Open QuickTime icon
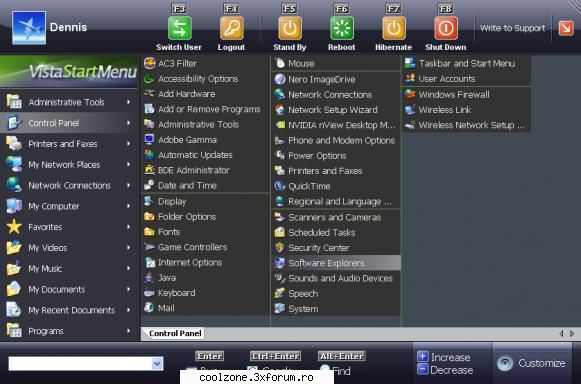This screenshot has width=581, height=384. click(x=280, y=186)
